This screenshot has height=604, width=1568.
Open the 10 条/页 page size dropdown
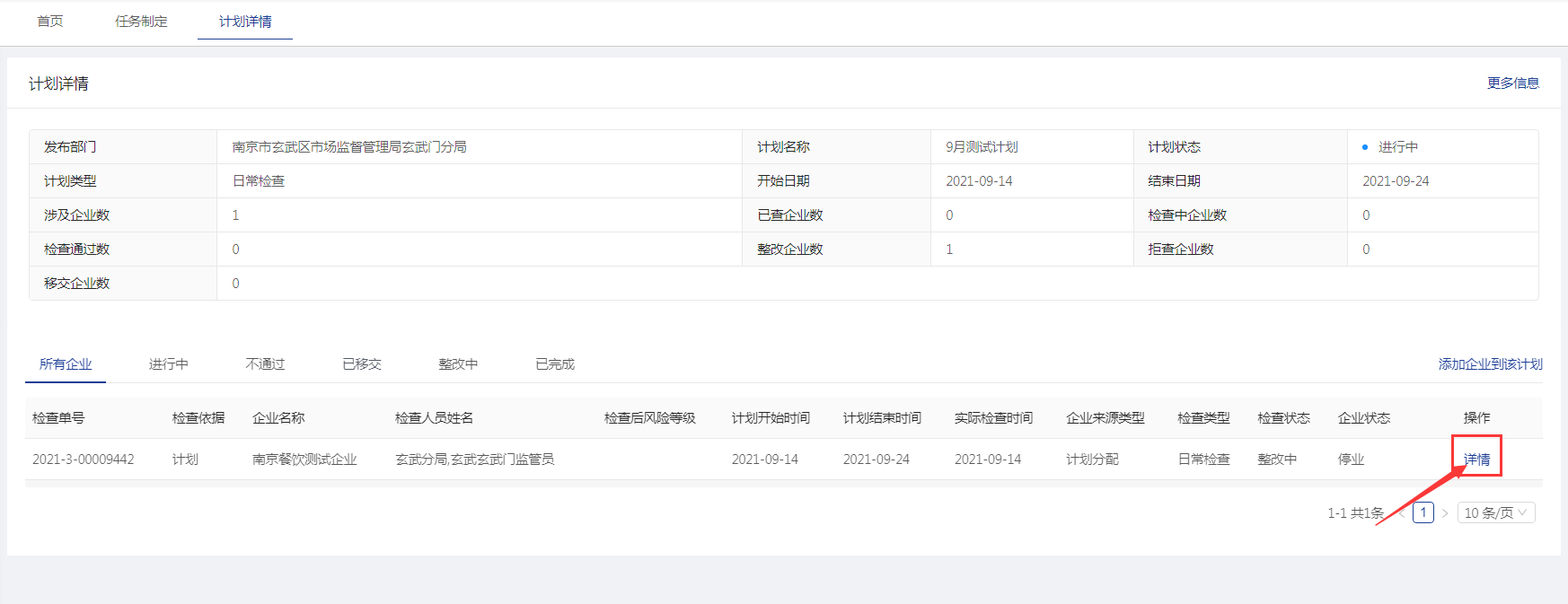coord(1495,512)
